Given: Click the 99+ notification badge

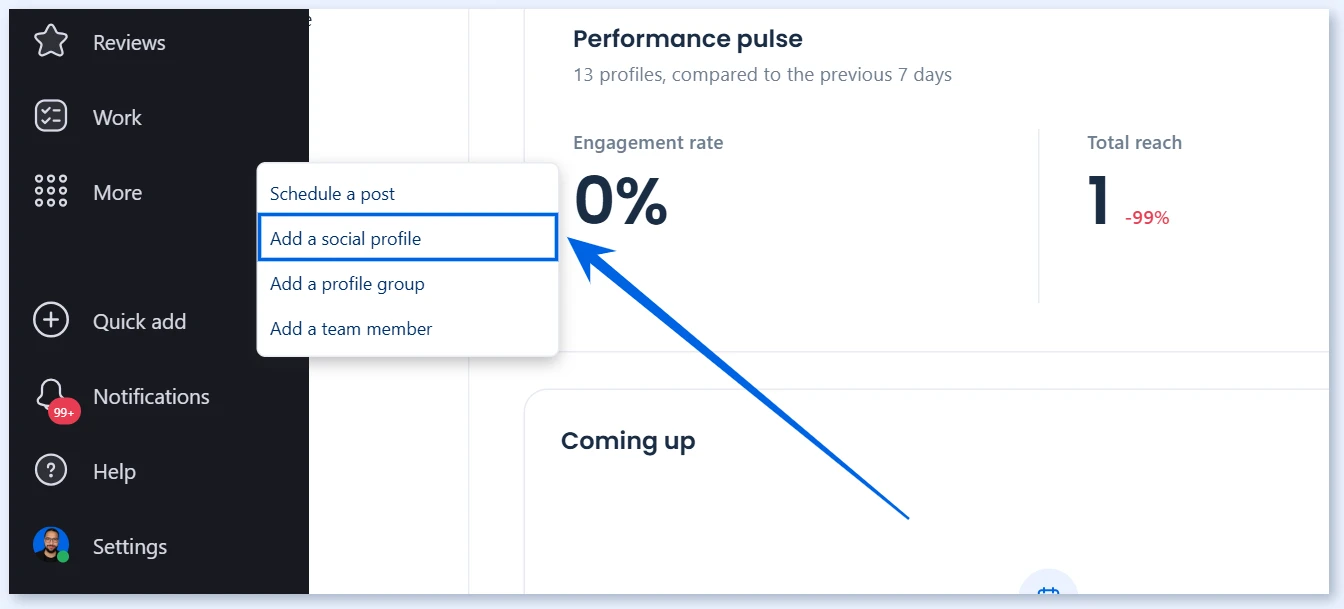Looking at the screenshot, I should (x=64, y=412).
